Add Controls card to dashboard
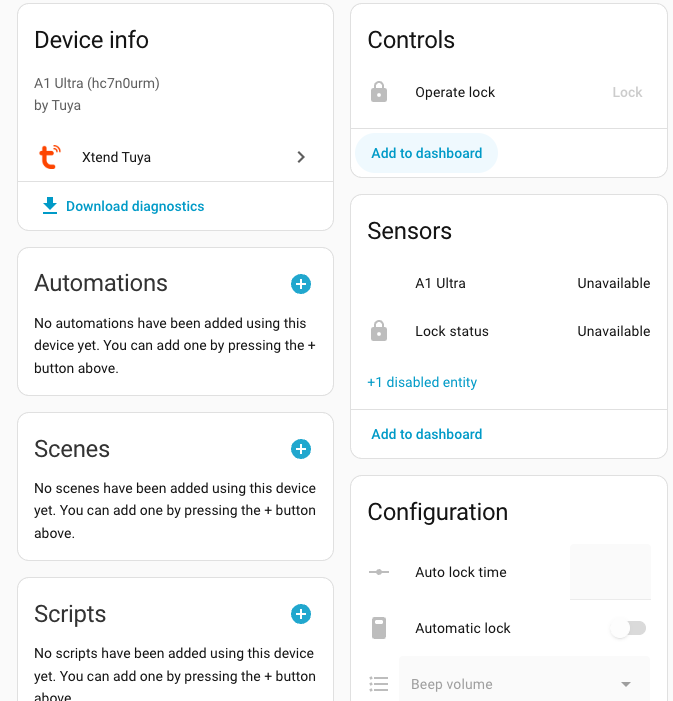This screenshot has width=673, height=701. point(427,153)
